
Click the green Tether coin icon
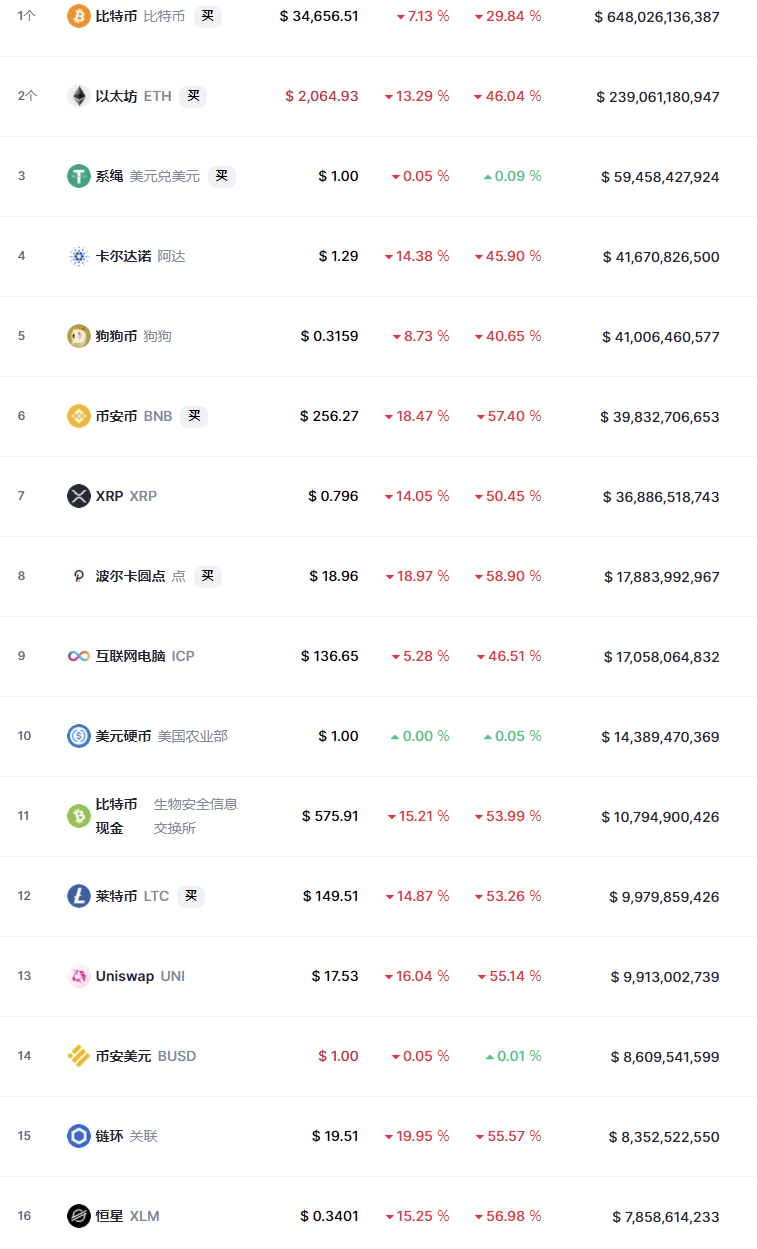click(x=78, y=176)
